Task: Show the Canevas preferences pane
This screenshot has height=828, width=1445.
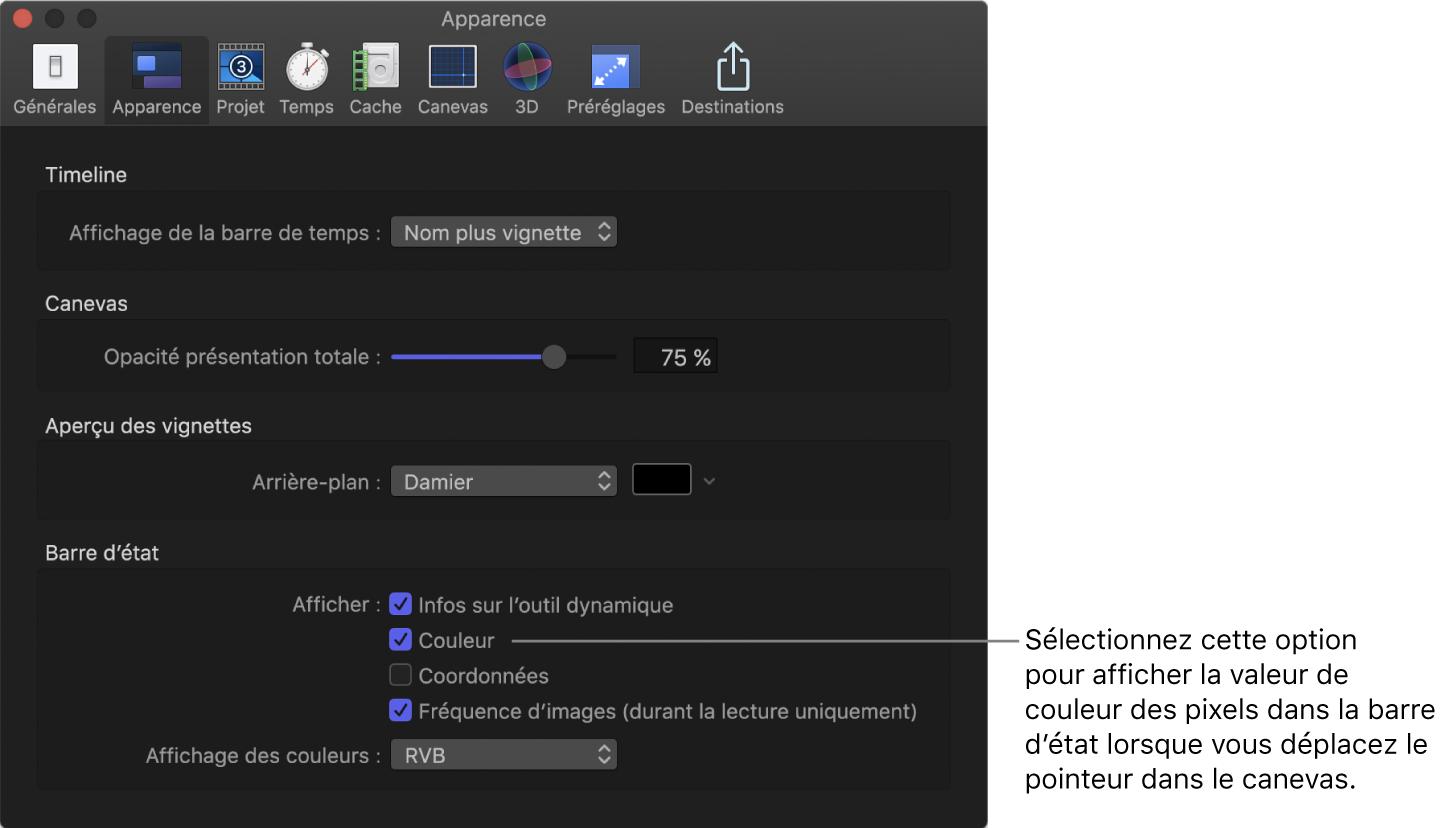Action: (x=452, y=80)
